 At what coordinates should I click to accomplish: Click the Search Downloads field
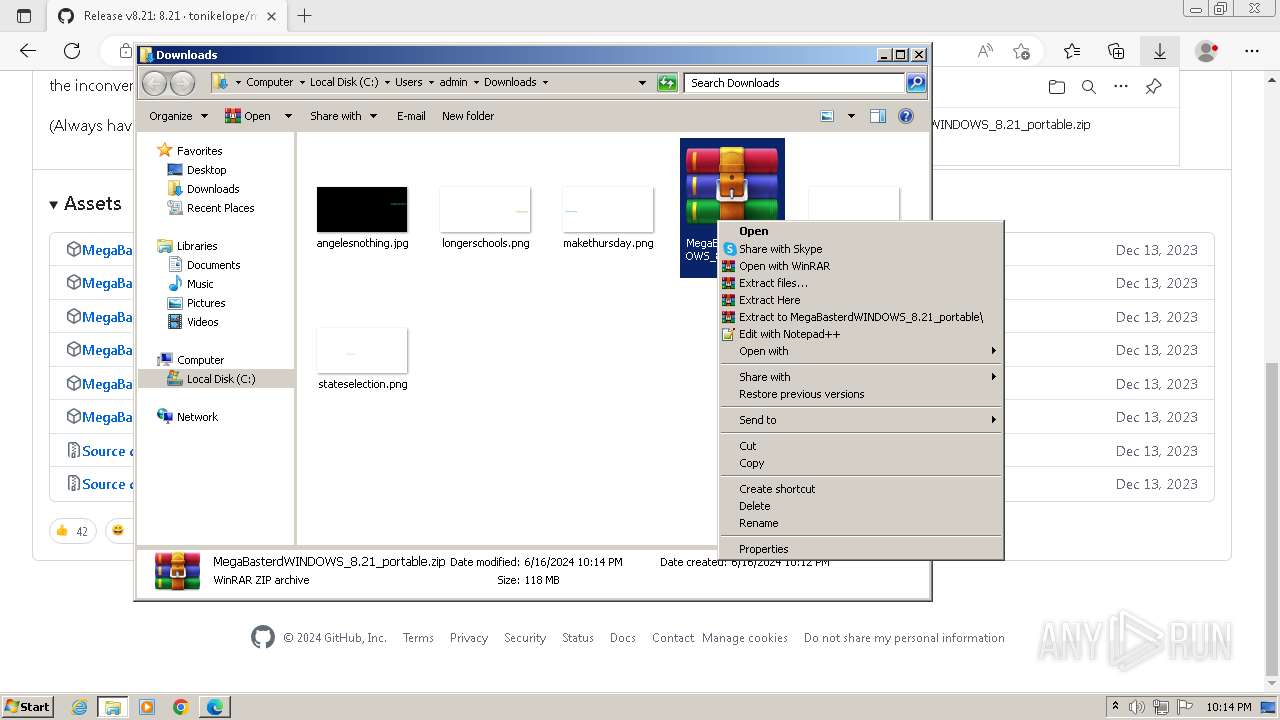click(x=795, y=83)
